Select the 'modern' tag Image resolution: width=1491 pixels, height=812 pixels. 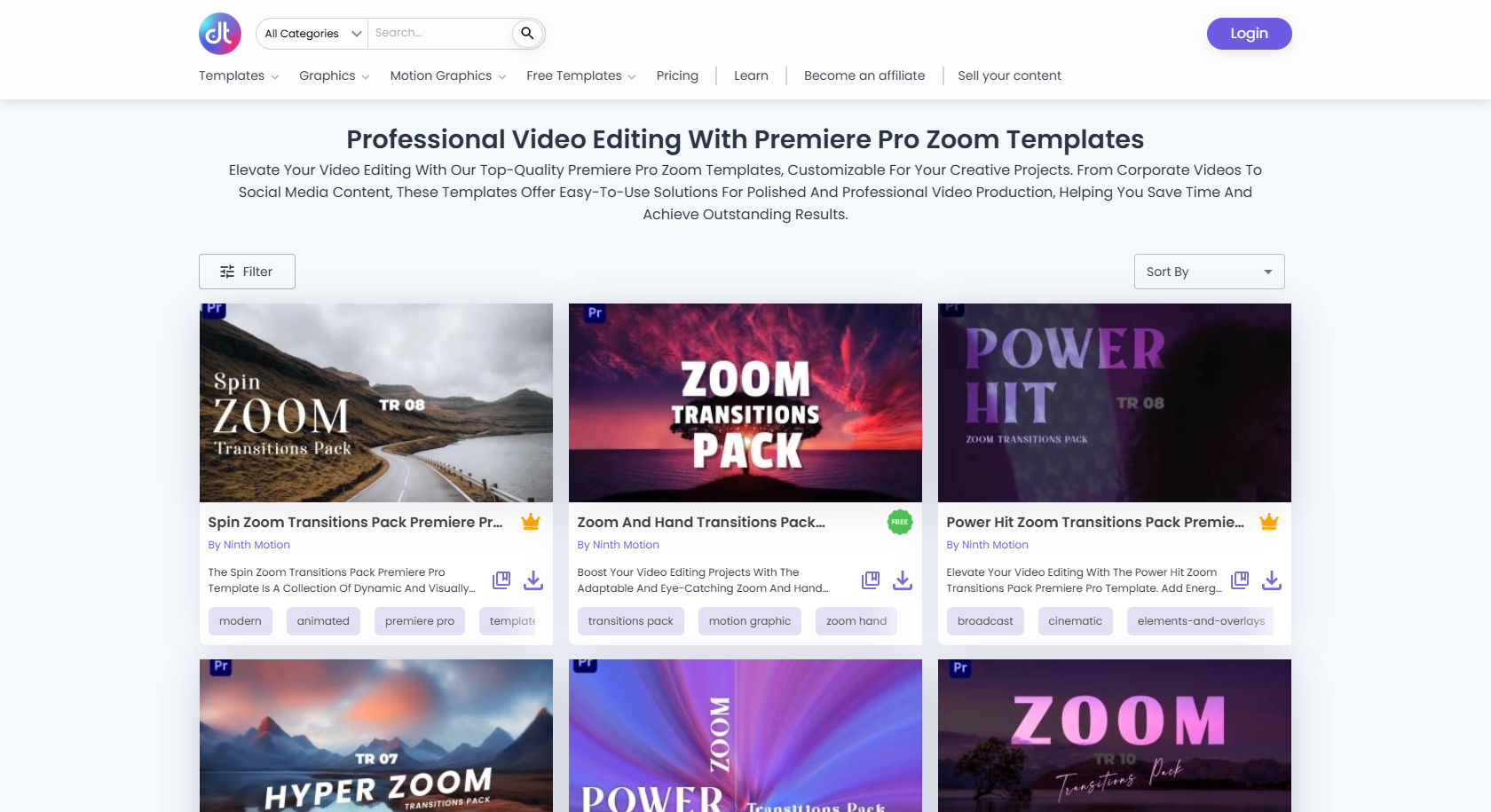point(241,621)
